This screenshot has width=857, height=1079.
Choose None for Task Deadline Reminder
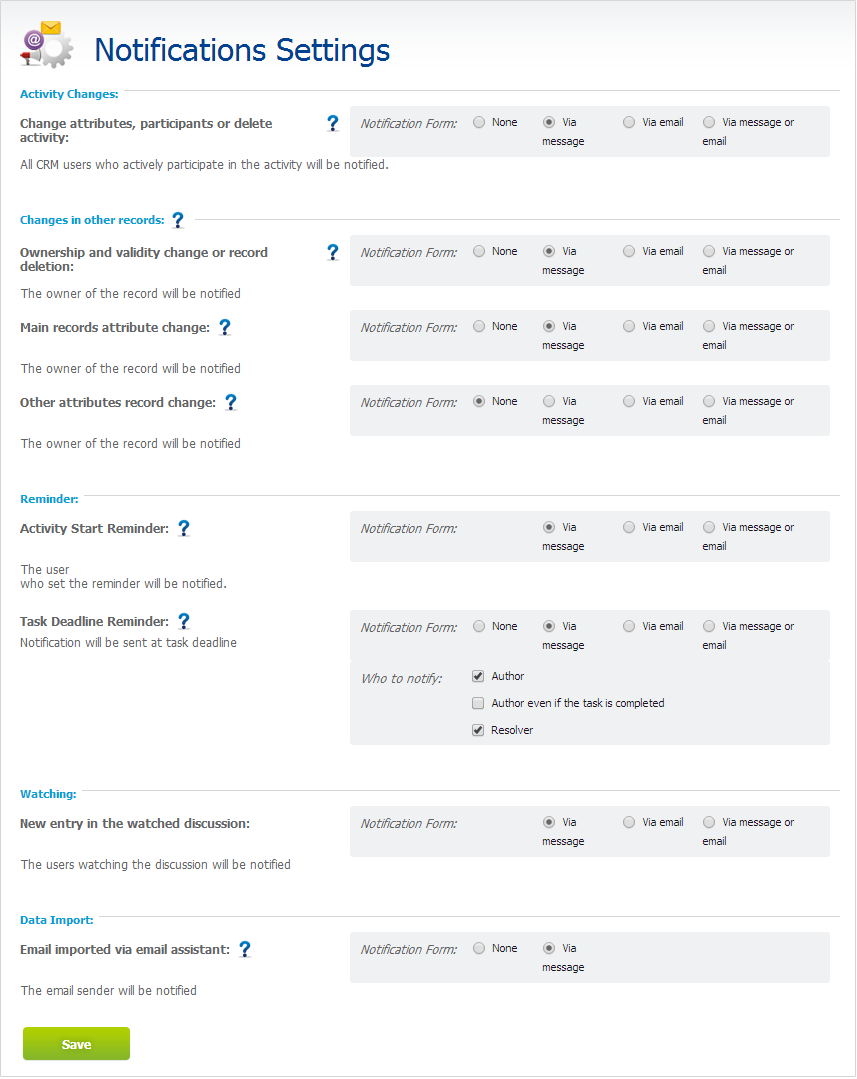click(479, 627)
